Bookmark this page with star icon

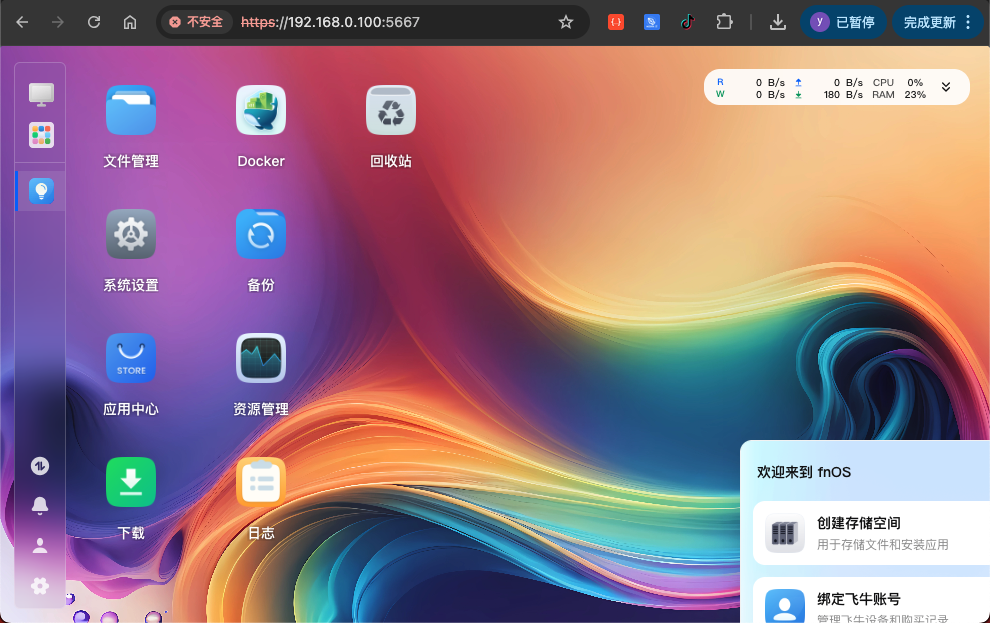(x=566, y=22)
